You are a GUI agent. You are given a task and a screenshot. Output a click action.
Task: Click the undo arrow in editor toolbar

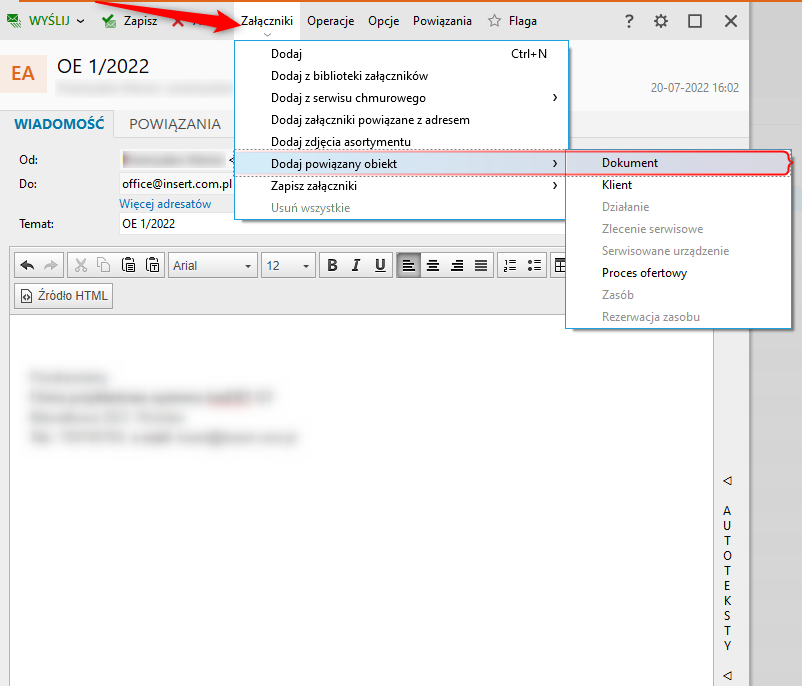click(x=27, y=265)
